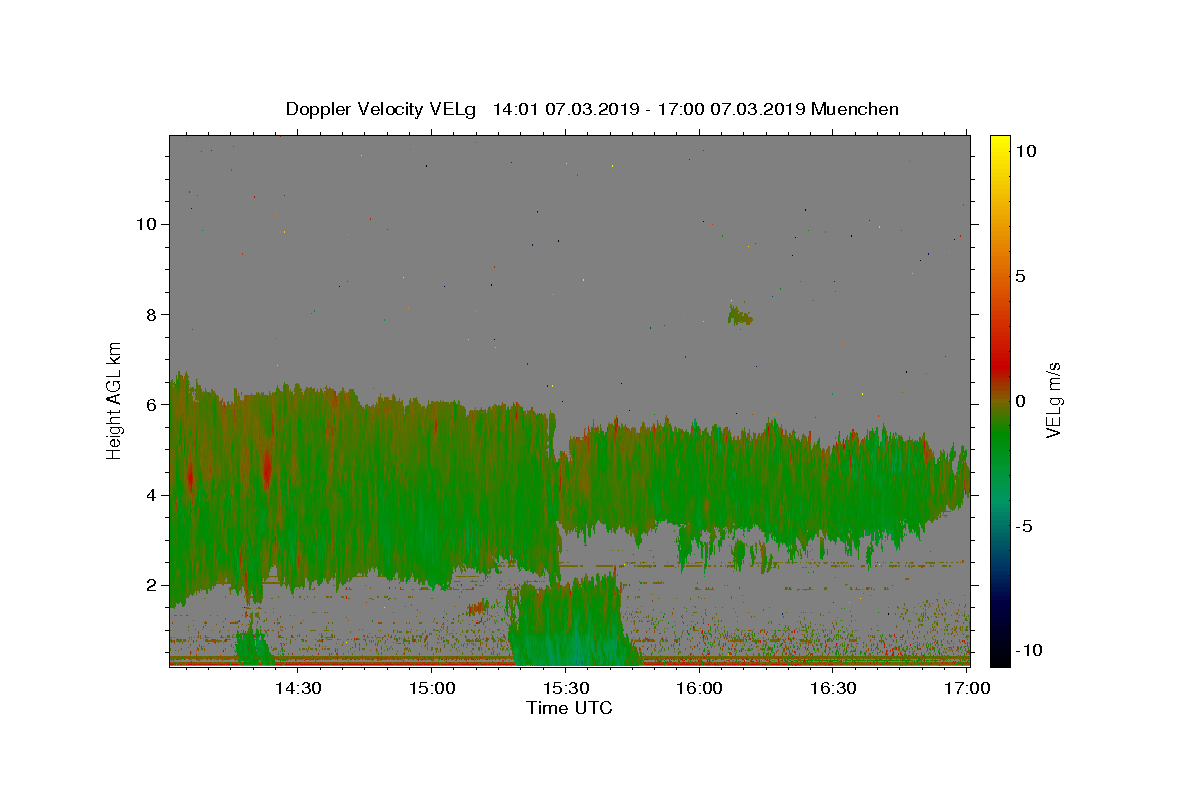
Task: Click the 'Muenchen' station name in title
Action: (x=855, y=109)
